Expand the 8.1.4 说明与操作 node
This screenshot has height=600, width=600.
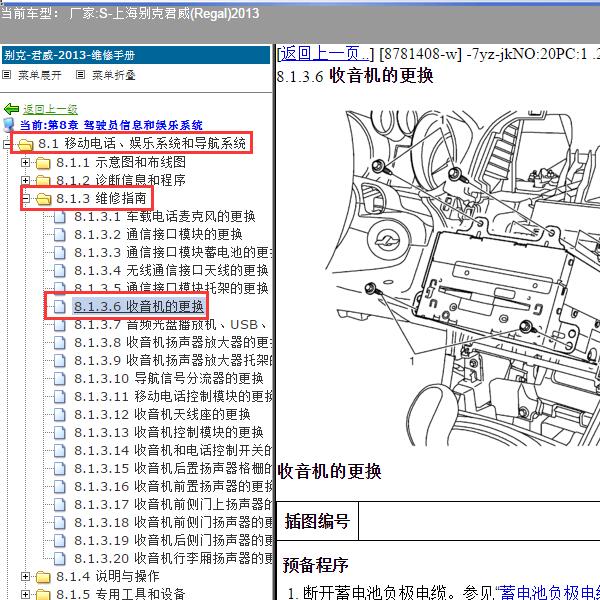pyautogui.click(x=25, y=576)
